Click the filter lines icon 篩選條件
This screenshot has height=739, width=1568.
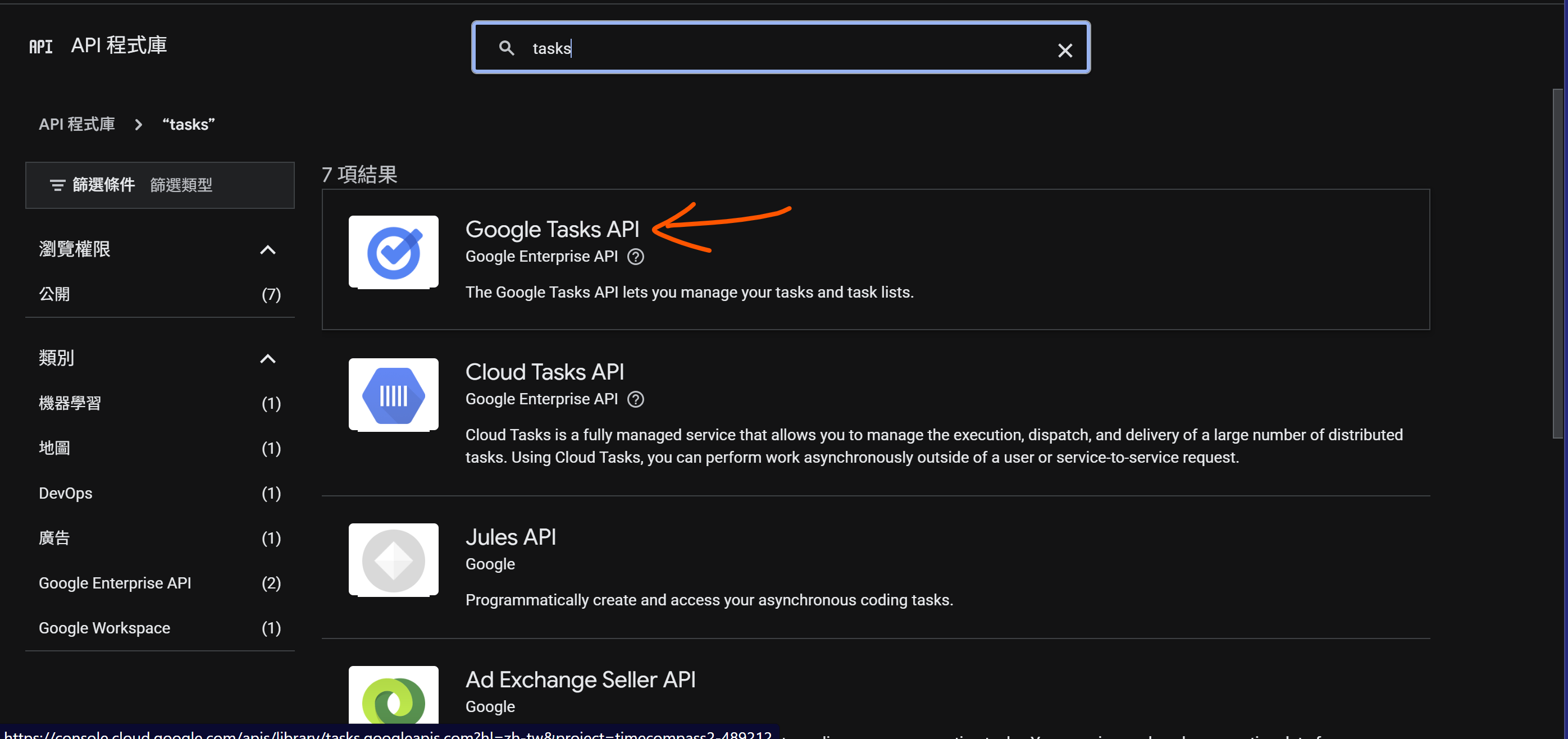pyautogui.click(x=57, y=185)
